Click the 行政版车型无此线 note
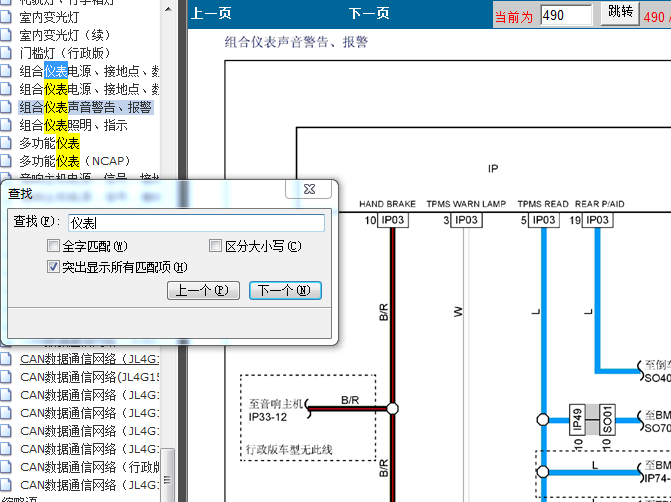Screen dimensions: 671x502 (x=289, y=450)
